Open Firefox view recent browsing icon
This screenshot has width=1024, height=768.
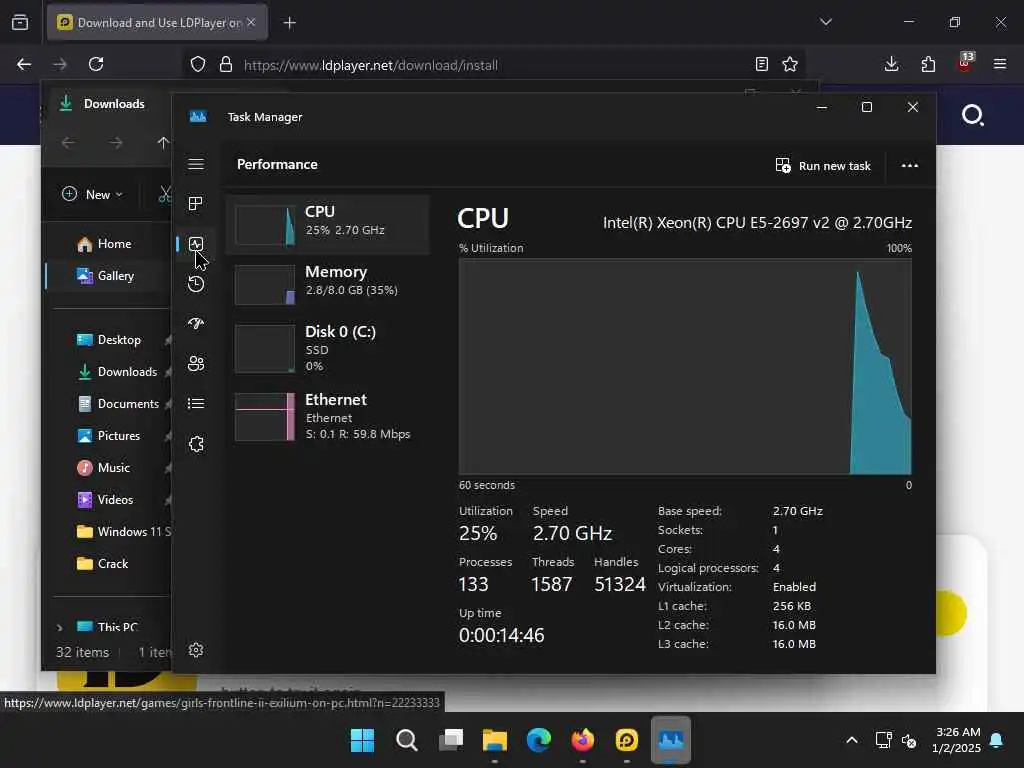20,22
